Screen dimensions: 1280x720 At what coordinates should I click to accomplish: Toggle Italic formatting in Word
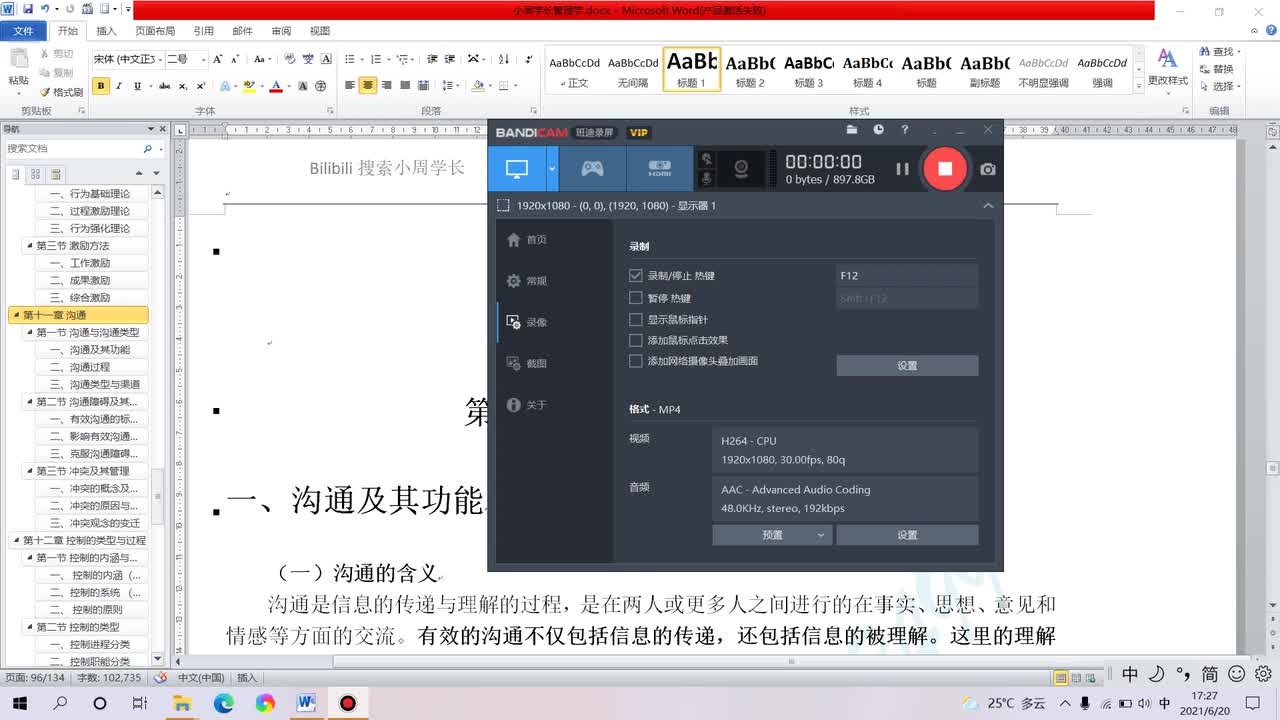coord(119,86)
